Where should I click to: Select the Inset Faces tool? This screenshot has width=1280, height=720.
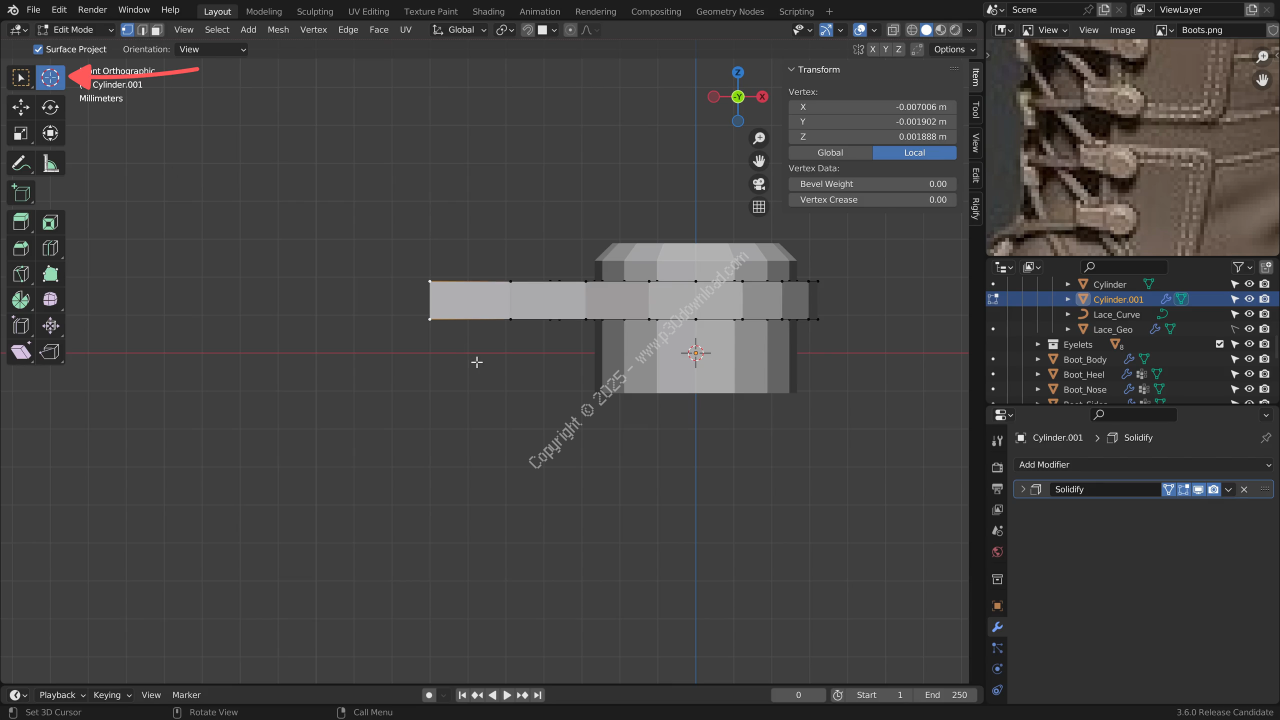point(50,222)
